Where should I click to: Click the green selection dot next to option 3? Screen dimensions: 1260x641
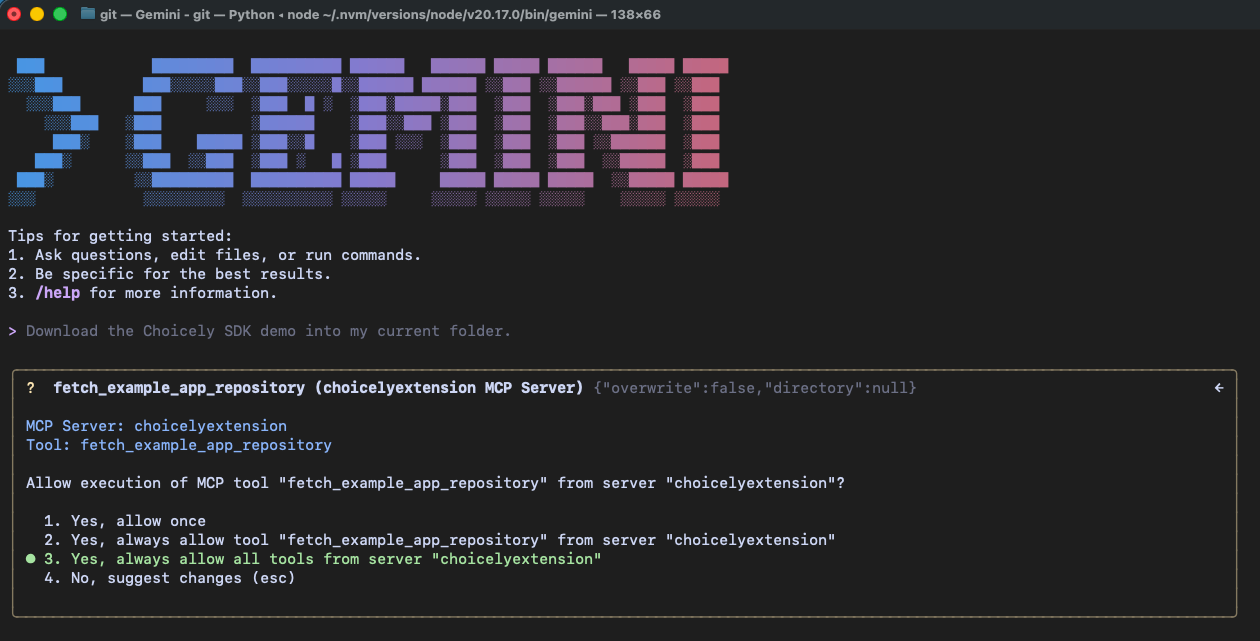point(29,558)
